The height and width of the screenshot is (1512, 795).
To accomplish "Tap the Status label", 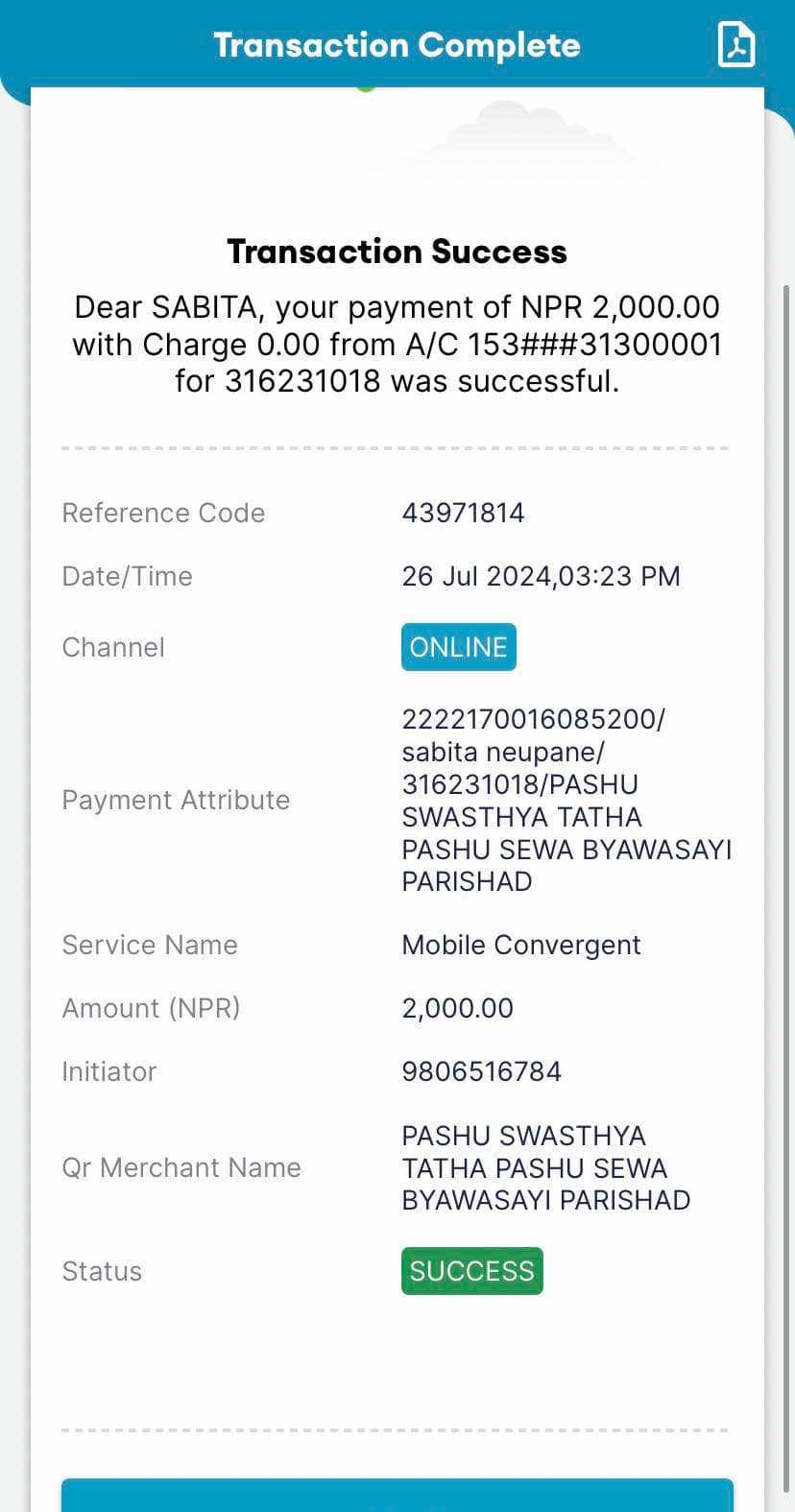I will (102, 1271).
